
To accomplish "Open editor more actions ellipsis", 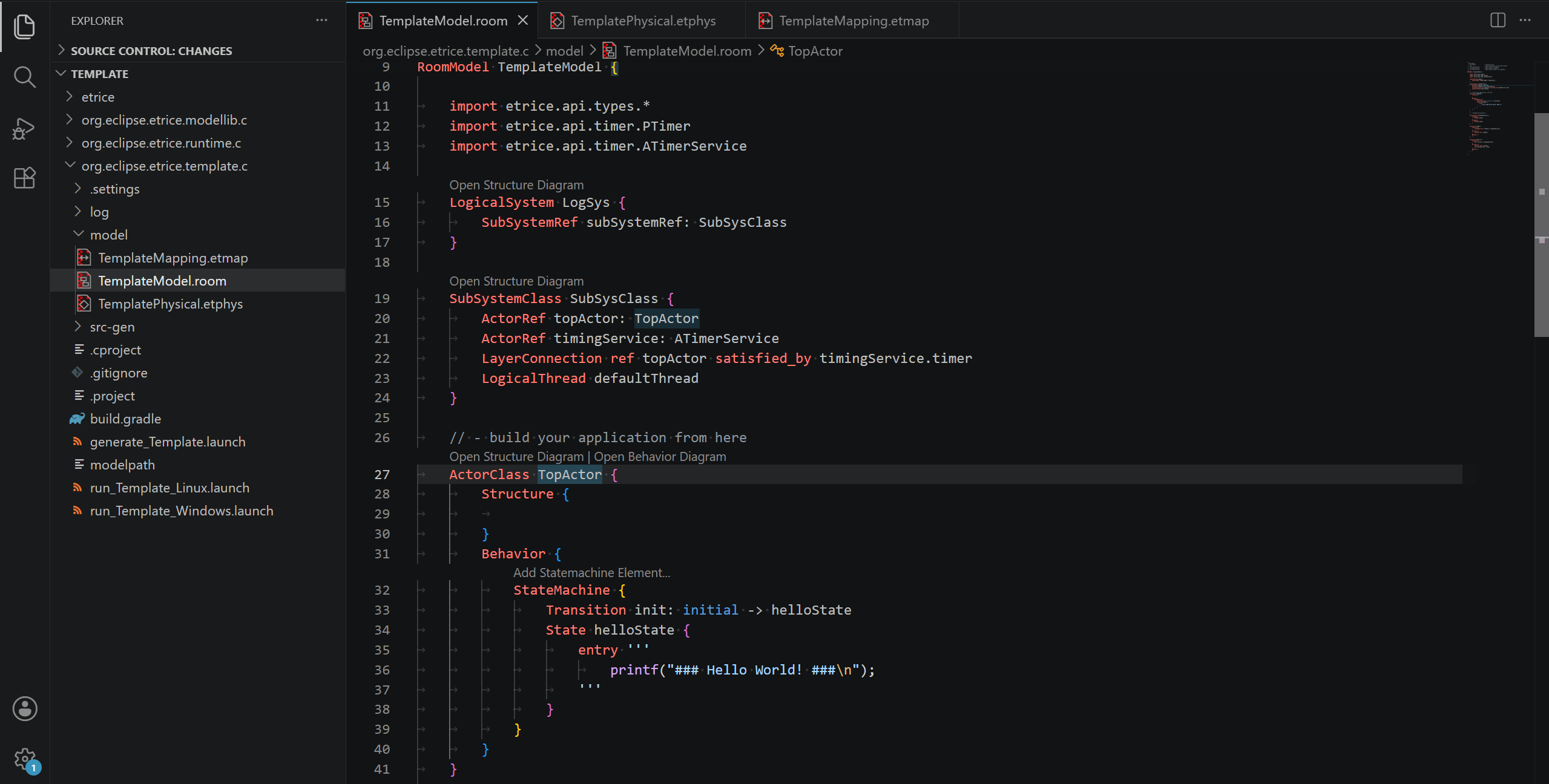I will (x=1525, y=21).
